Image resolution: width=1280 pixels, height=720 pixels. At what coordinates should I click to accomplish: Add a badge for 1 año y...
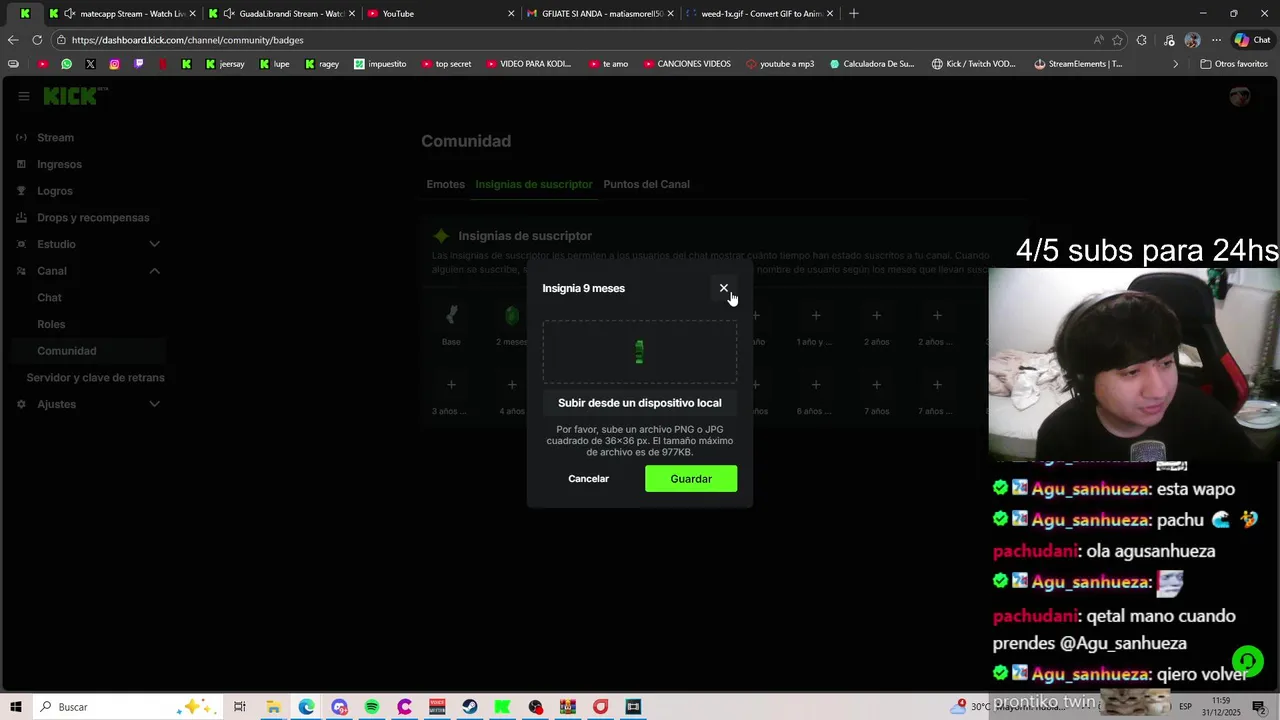click(x=816, y=316)
